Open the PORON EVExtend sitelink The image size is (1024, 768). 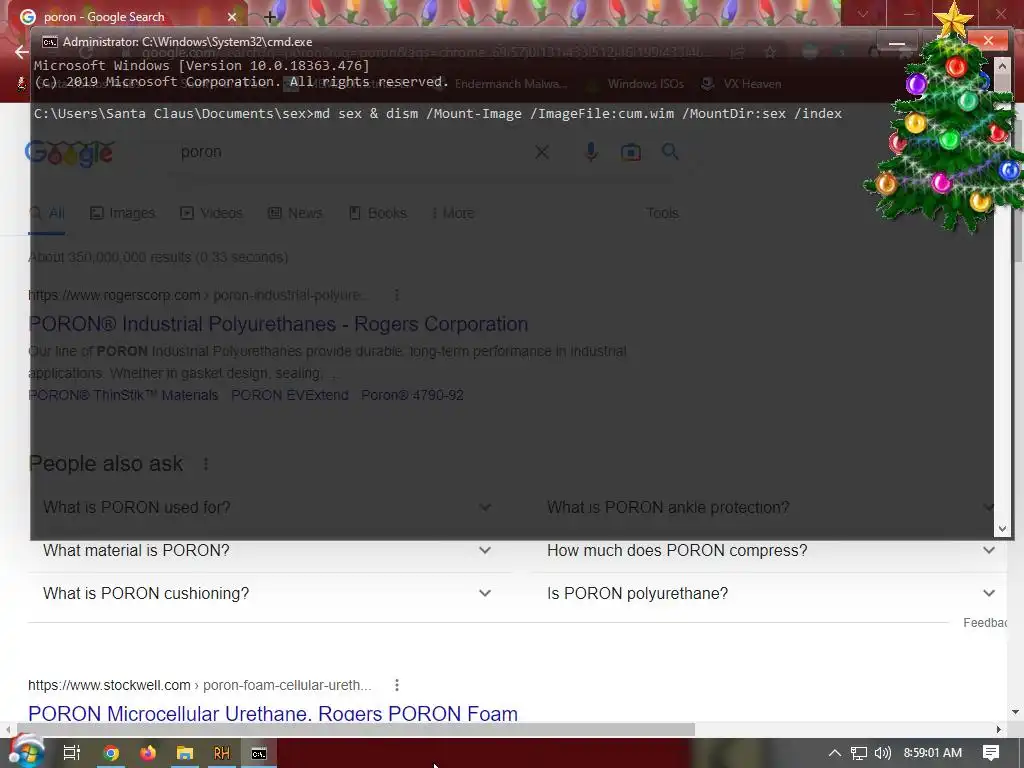coord(290,395)
